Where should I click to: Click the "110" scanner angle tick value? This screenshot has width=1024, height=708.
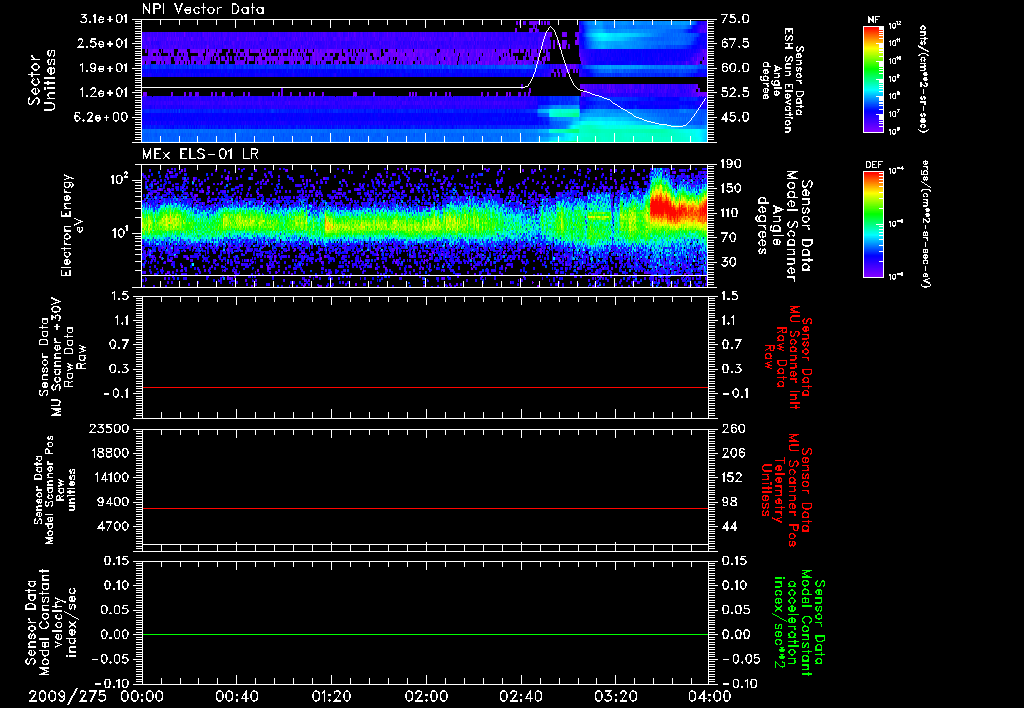coord(731,213)
